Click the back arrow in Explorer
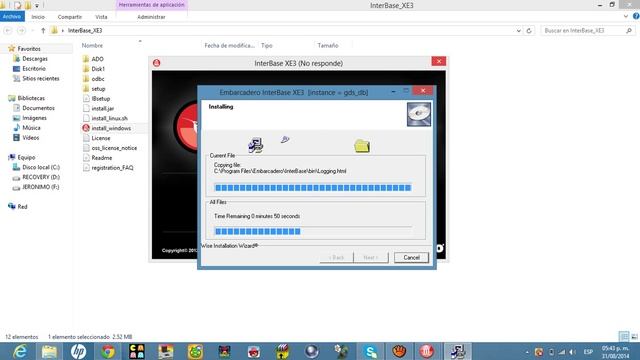Viewport: 640px width, 360px height. pyautogui.click(x=8, y=31)
